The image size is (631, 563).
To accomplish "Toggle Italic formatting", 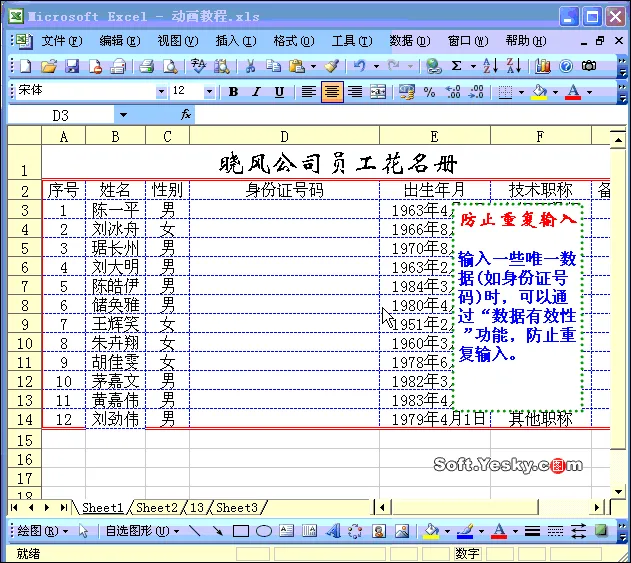I will click(256, 92).
